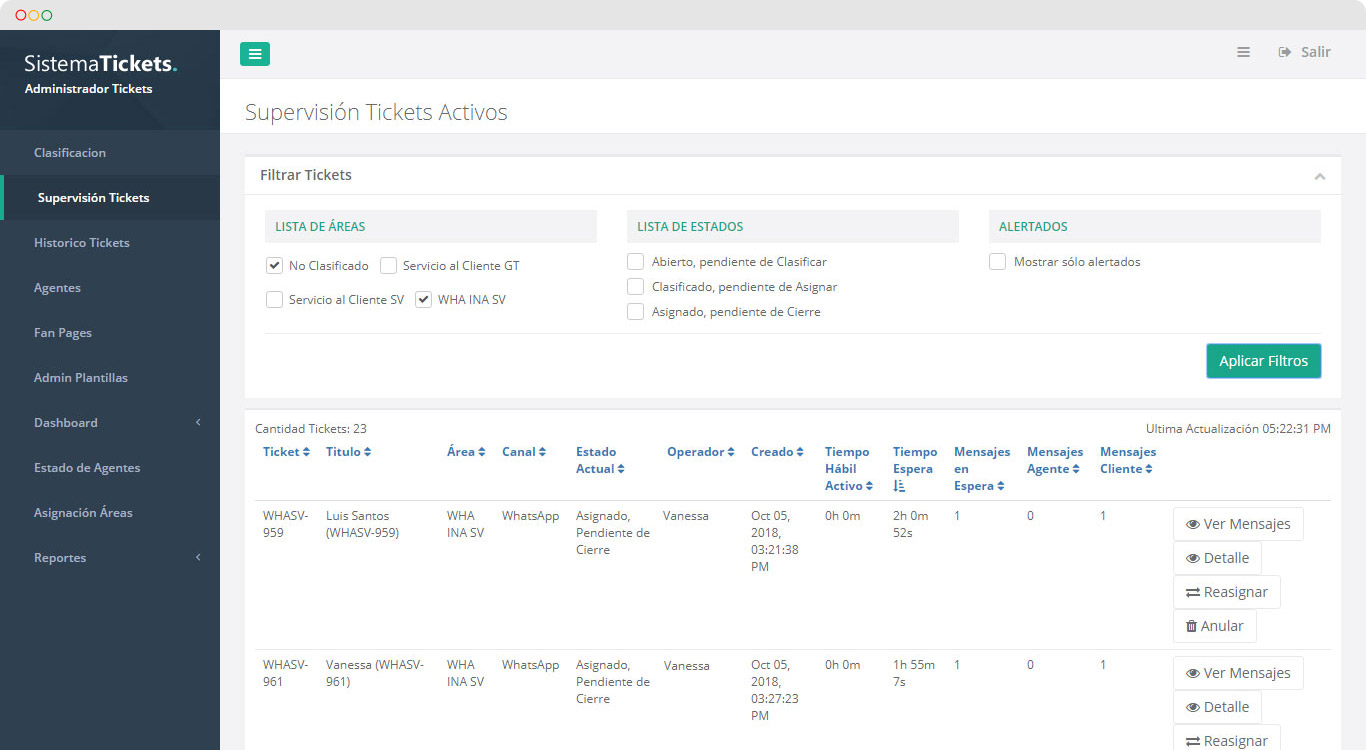Screen dimensions: 1366x750
Task: Expand the Reportes sidebar submenu
Action: point(110,558)
